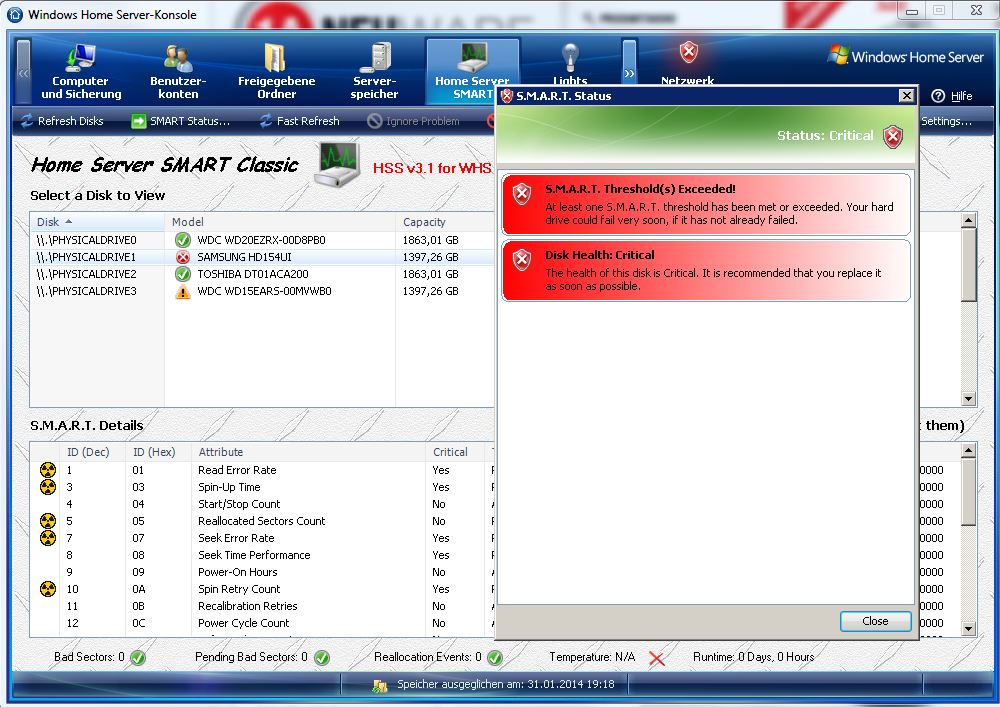Open Lights tab

point(570,64)
